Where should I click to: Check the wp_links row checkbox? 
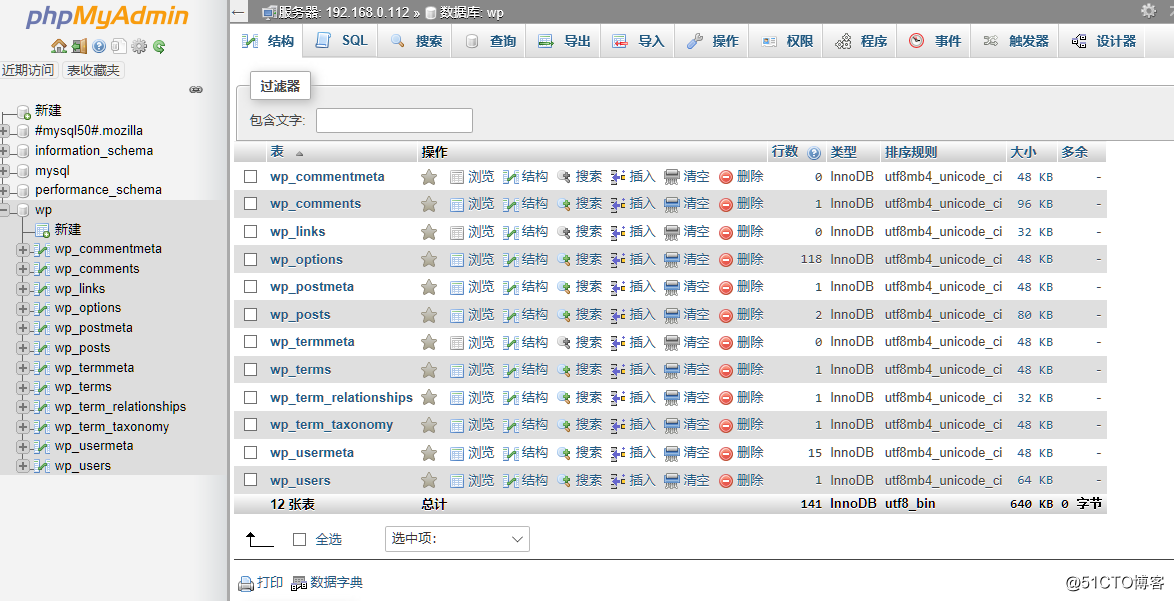click(251, 231)
